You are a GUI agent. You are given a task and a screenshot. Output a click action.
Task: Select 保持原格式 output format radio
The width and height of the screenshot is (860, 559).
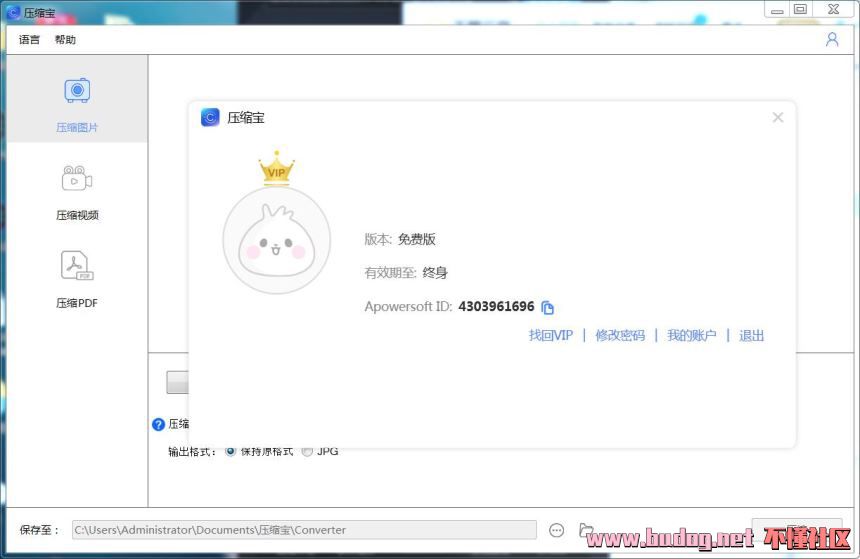[230, 451]
